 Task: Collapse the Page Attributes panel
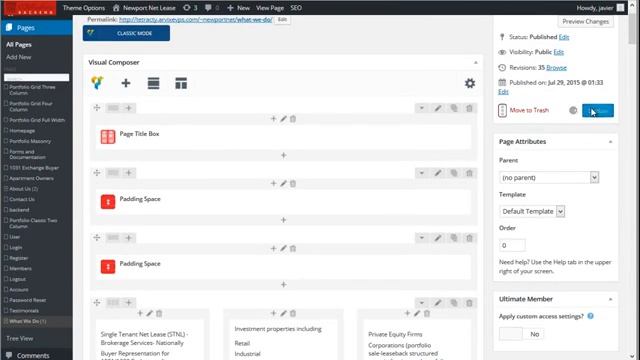click(611, 142)
